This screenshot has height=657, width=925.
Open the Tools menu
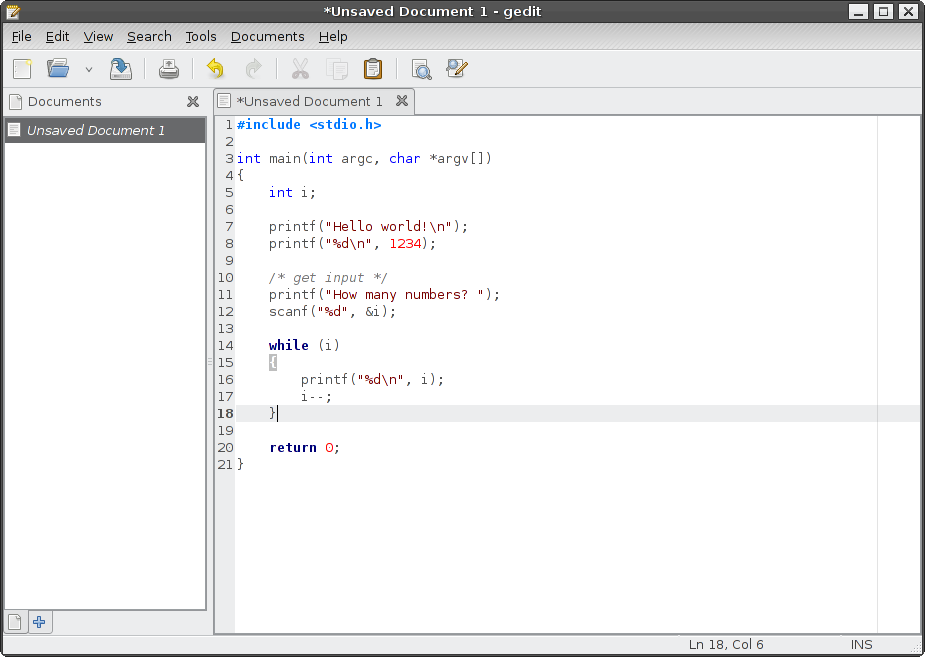point(200,36)
